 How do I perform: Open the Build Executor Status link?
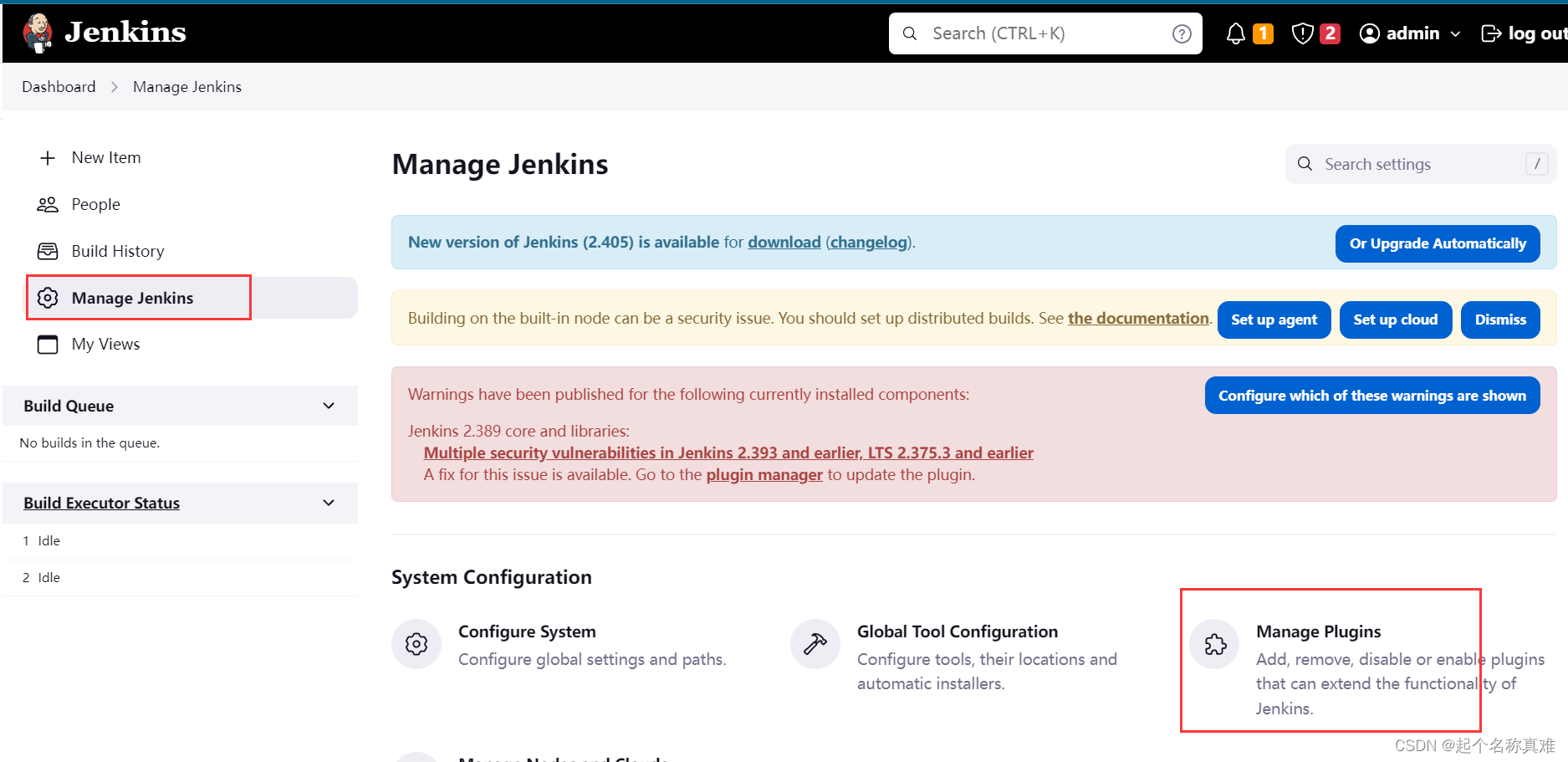pos(101,503)
